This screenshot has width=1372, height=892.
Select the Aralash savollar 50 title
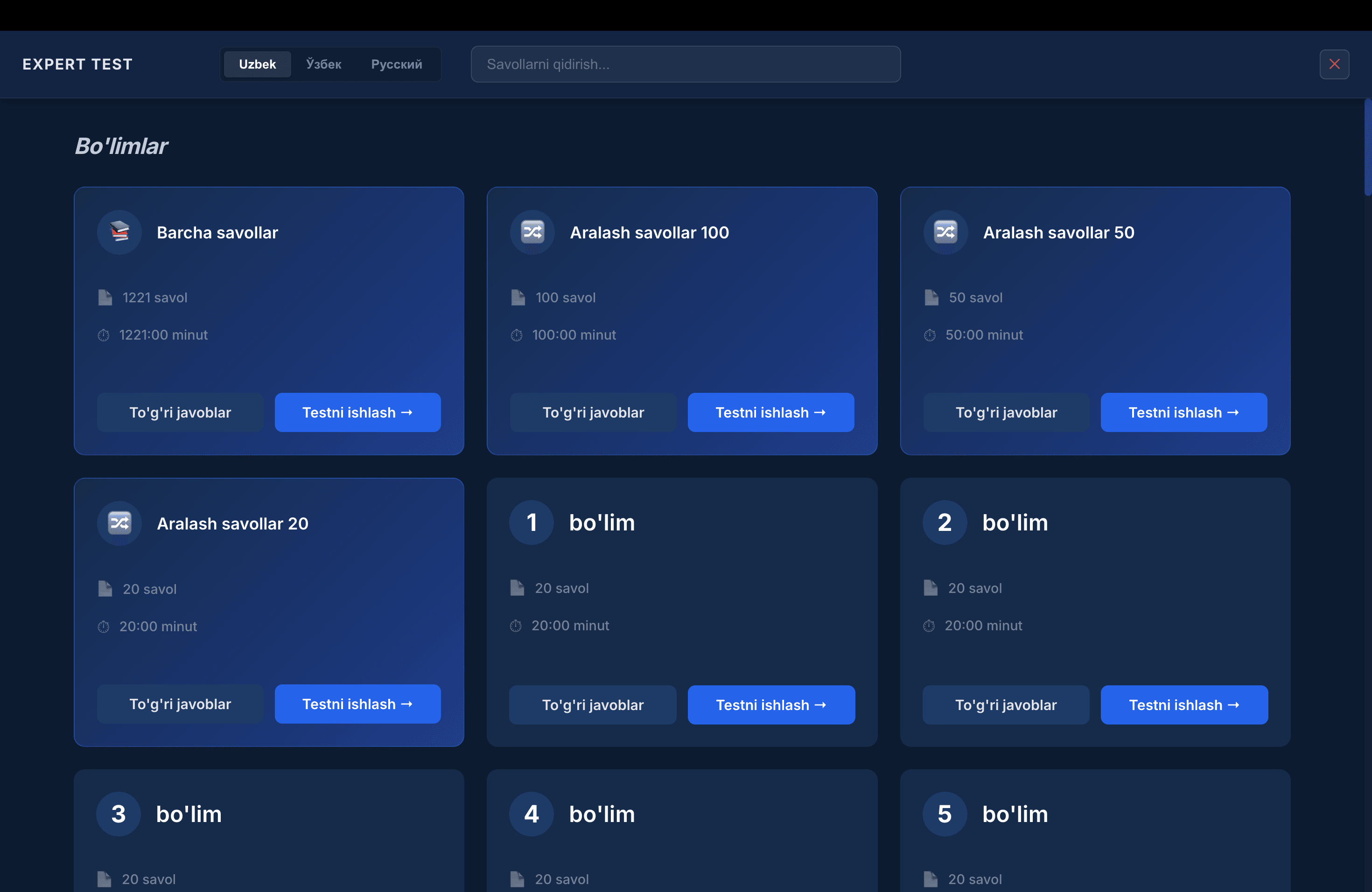[x=1059, y=232]
